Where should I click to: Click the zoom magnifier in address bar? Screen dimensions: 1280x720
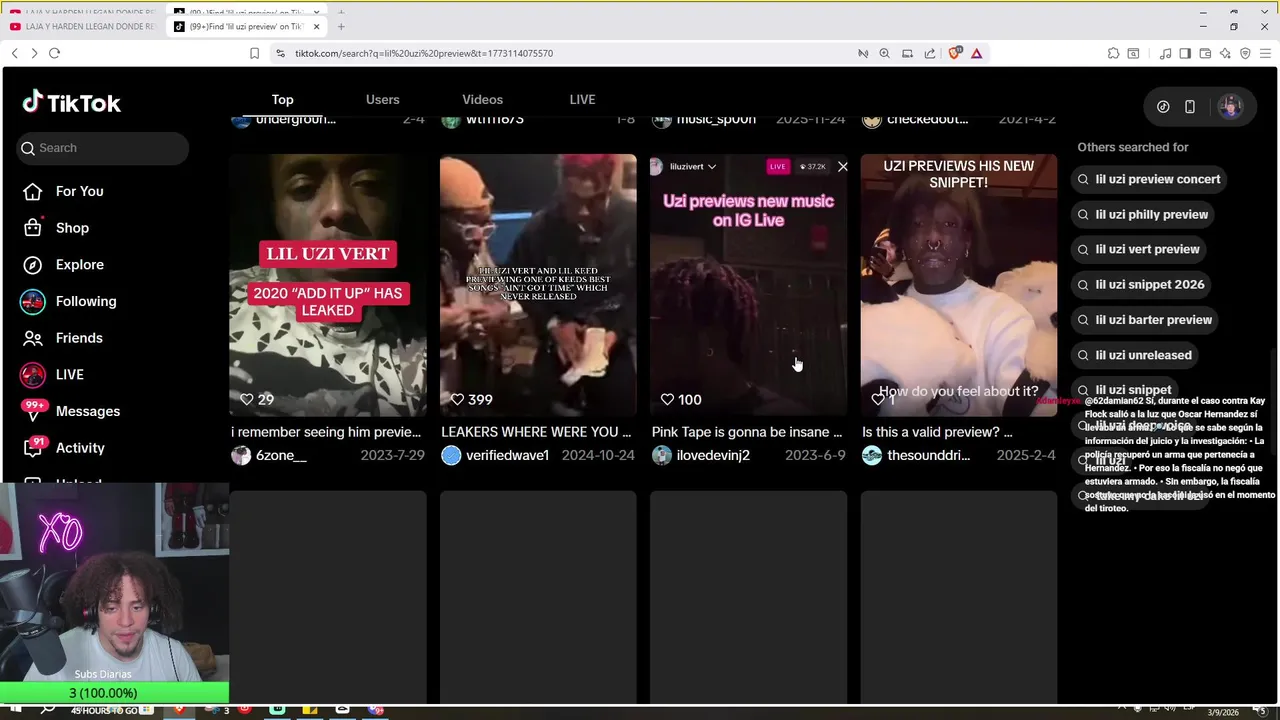click(884, 53)
